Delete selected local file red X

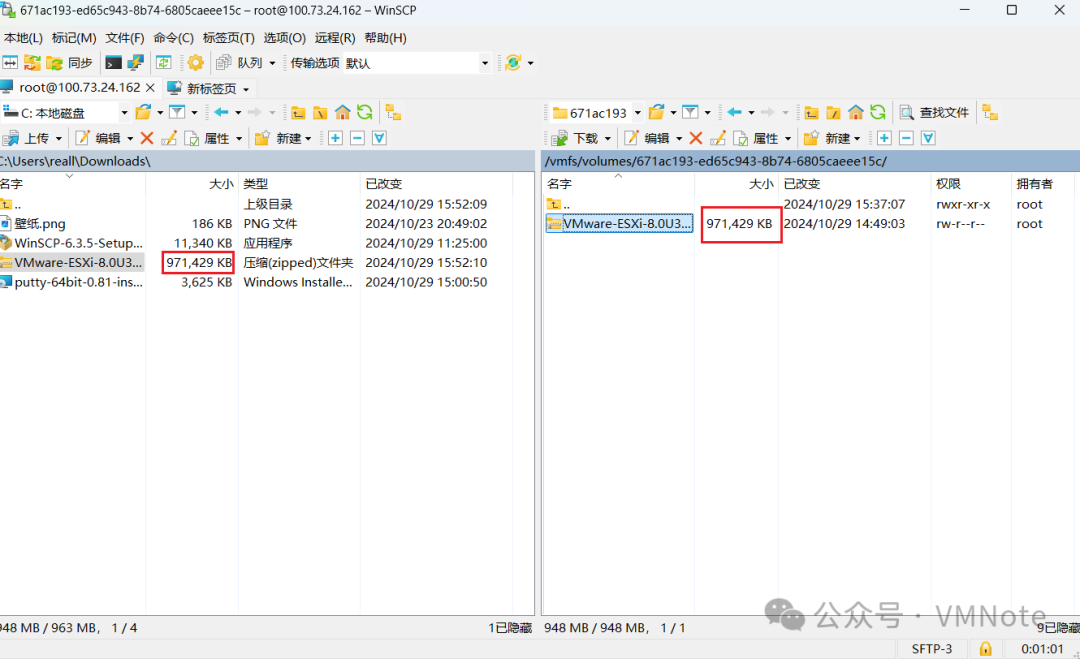pyautogui.click(x=147, y=138)
